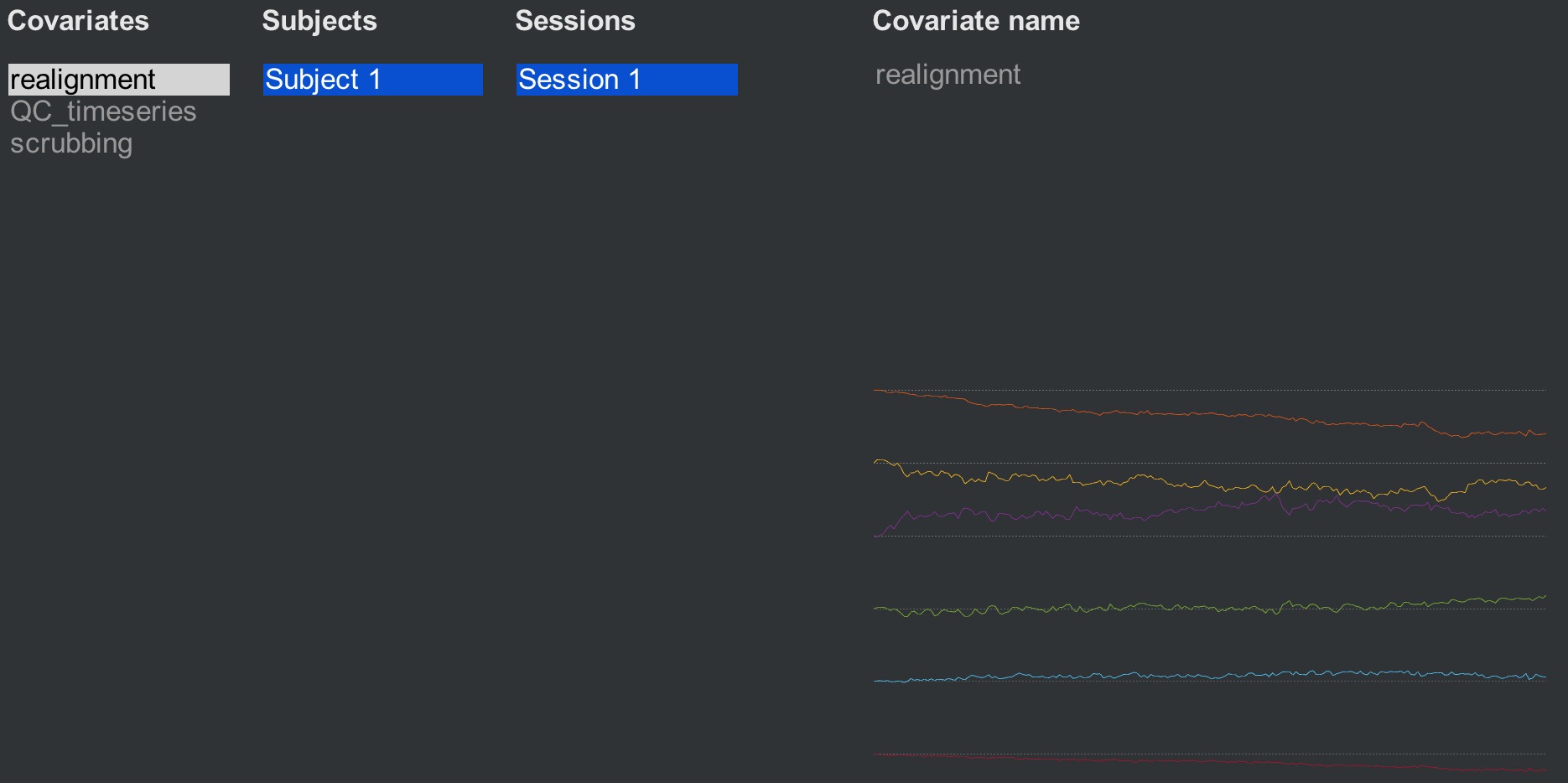The image size is (1568, 783).
Task: Select Subject 1 in Subjects list
Action: point(373,80)
